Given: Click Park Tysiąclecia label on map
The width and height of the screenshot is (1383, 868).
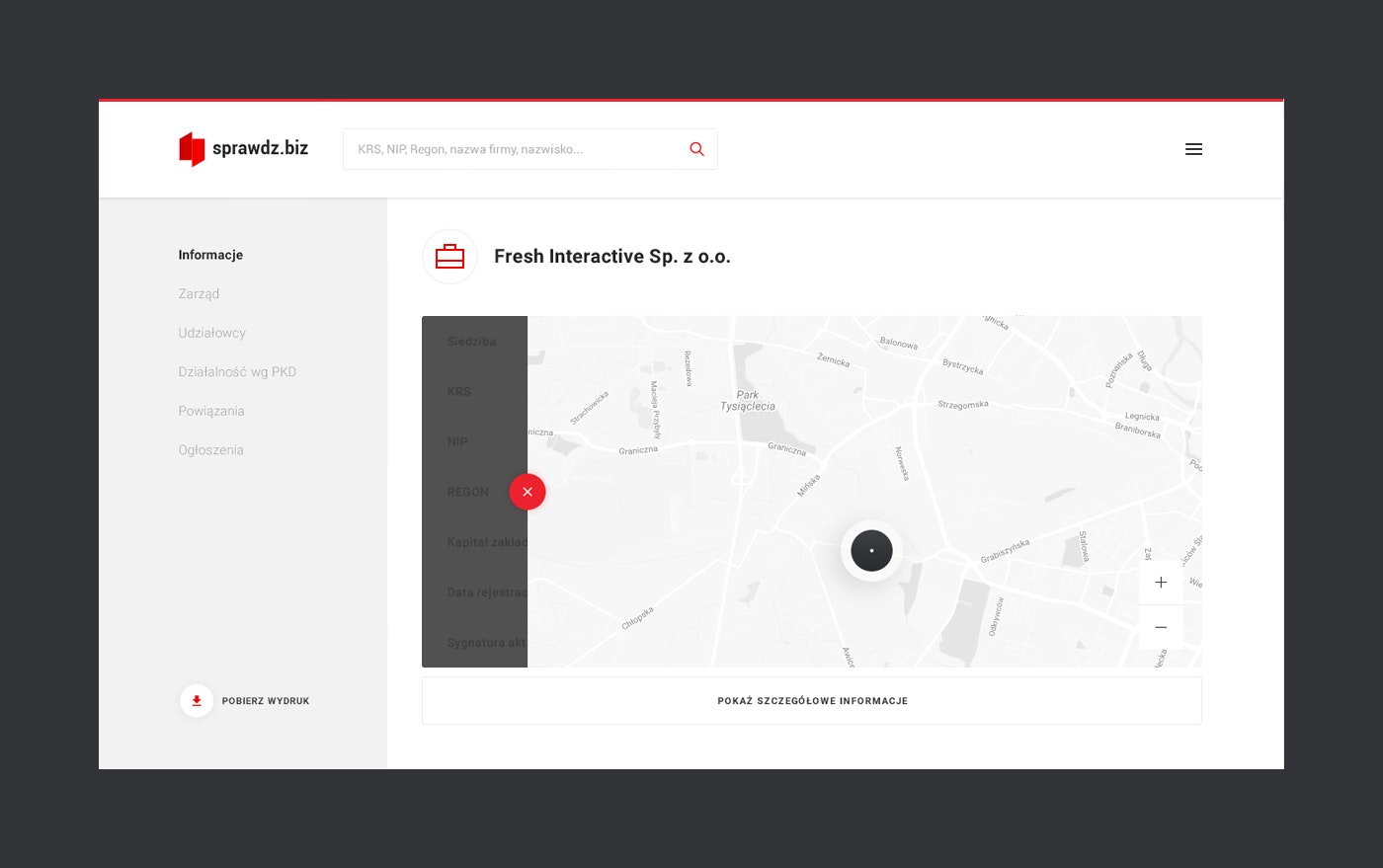Looking at the screenshot, I should click(748, 400).
